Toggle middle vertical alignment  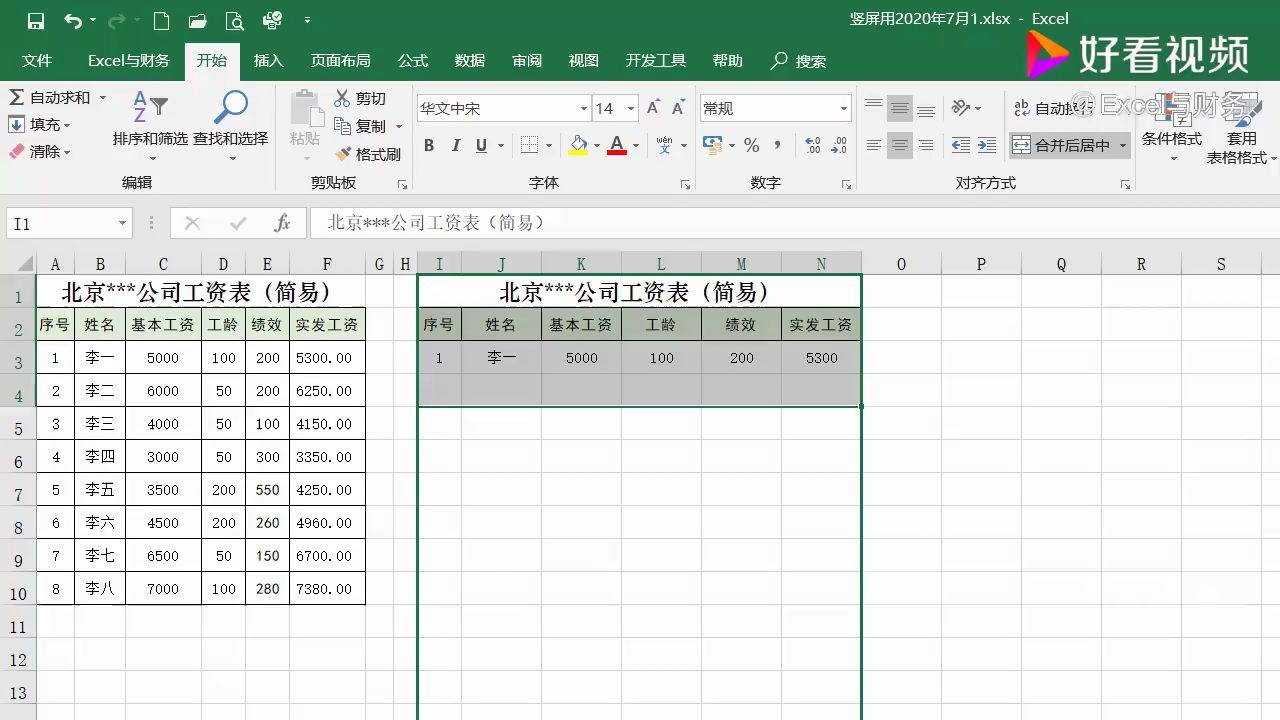click(x=900, y=108)
